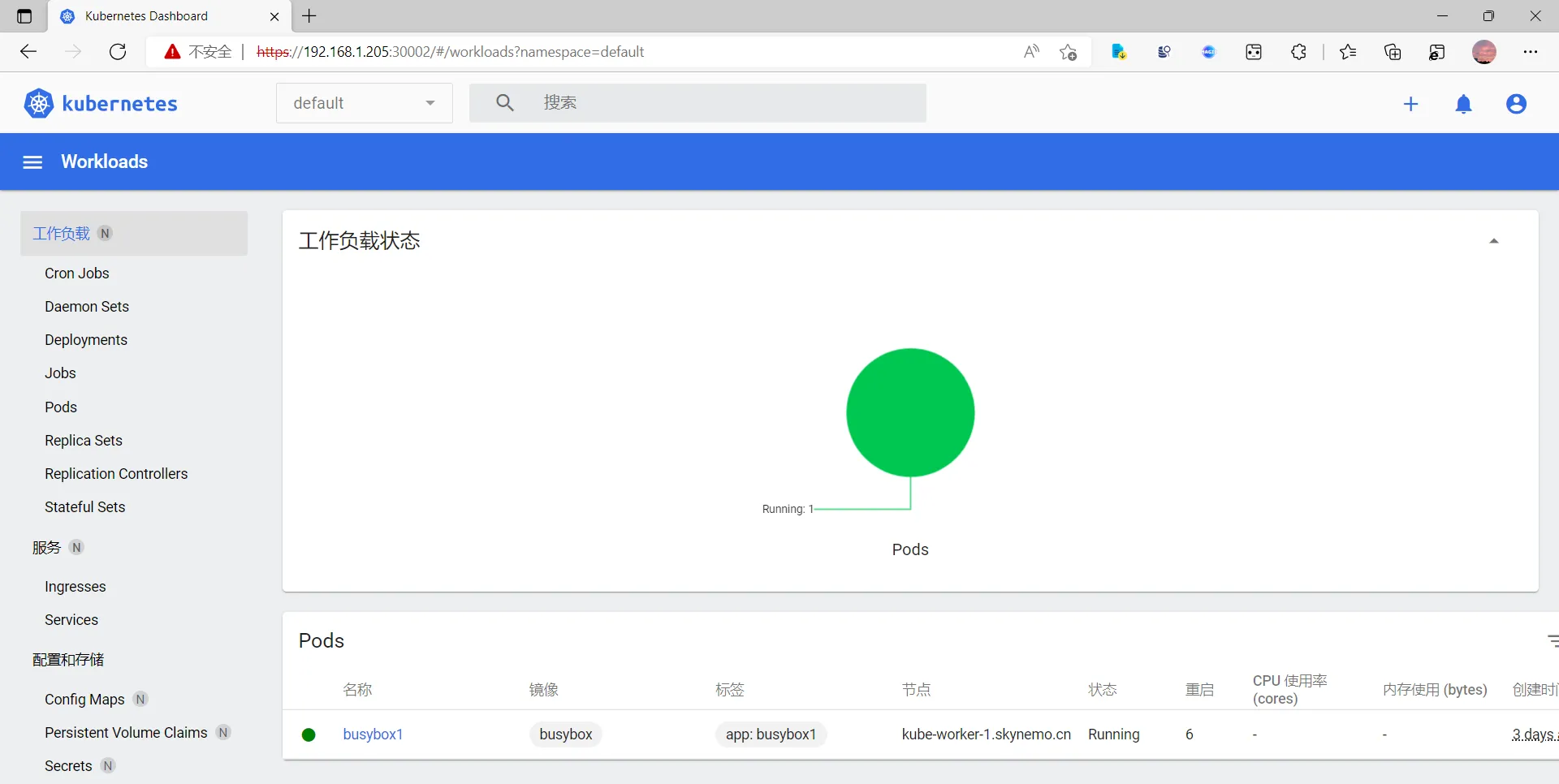Open the 工作负载 section
The height and width of the screenshot is (784, 1559).
pos(134,234)
